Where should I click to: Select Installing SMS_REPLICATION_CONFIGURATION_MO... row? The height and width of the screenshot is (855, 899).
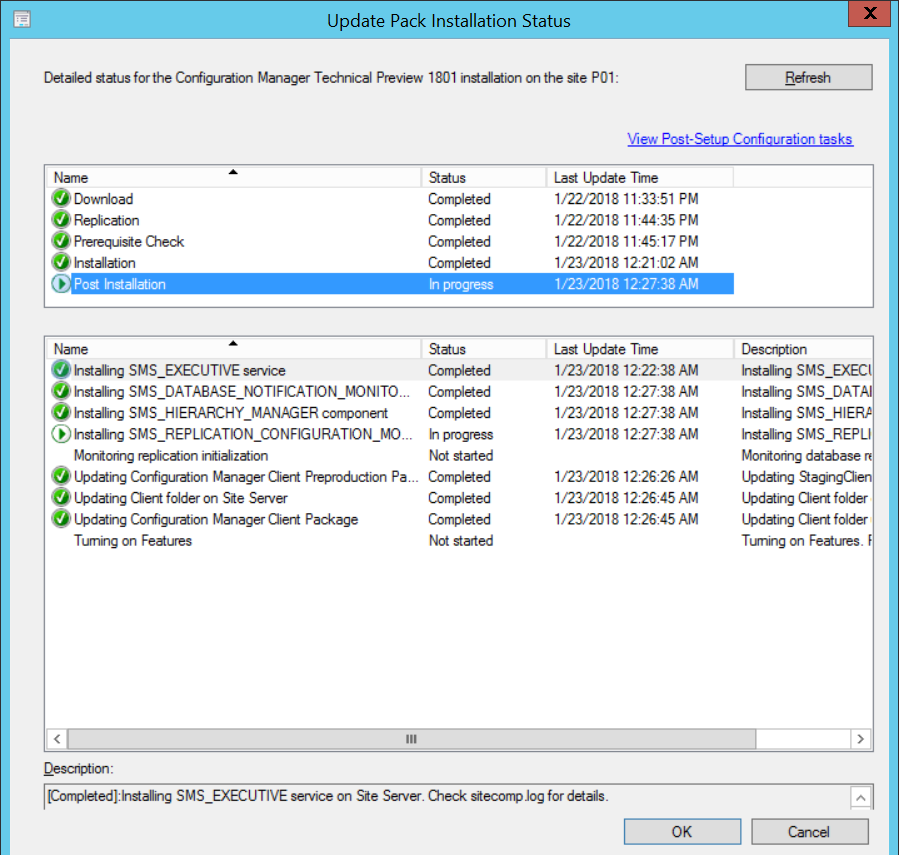[x=459, y=434]
